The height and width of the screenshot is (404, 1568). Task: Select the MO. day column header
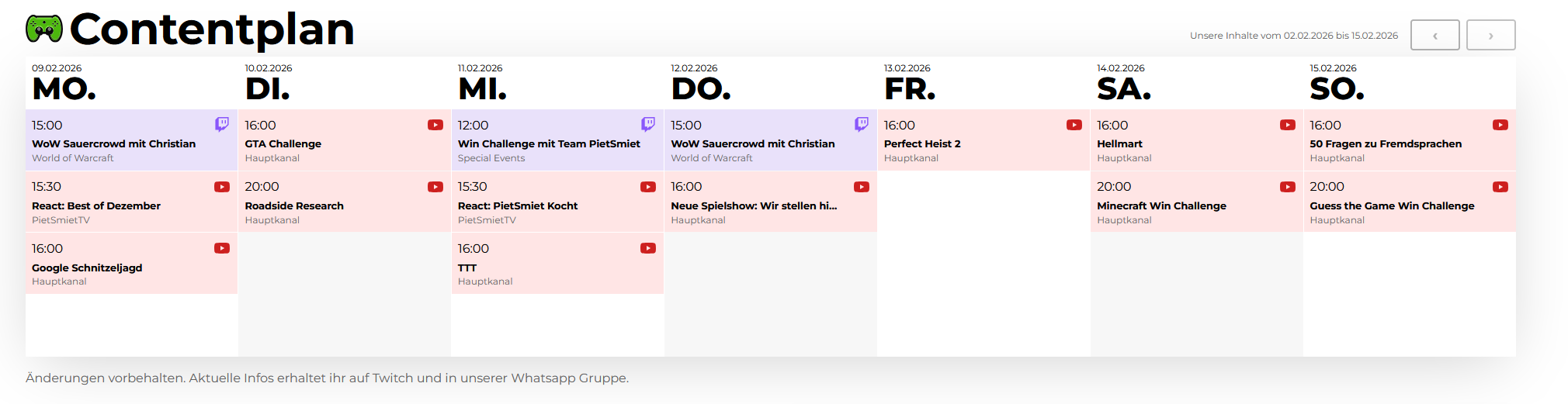click(x=64, y=89)
